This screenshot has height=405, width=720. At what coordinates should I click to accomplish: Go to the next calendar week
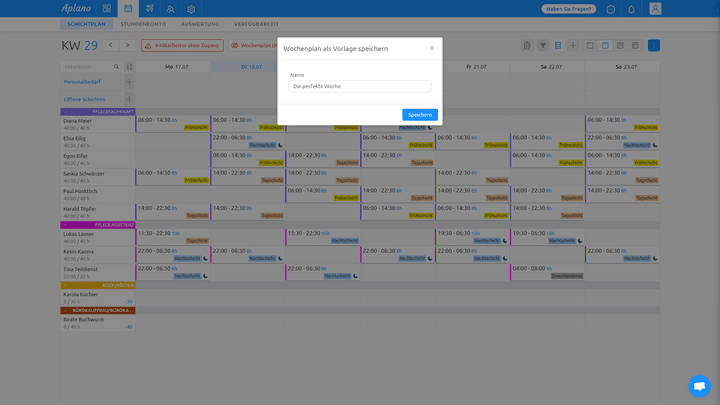pyautogui.click(x=127, y=45)
